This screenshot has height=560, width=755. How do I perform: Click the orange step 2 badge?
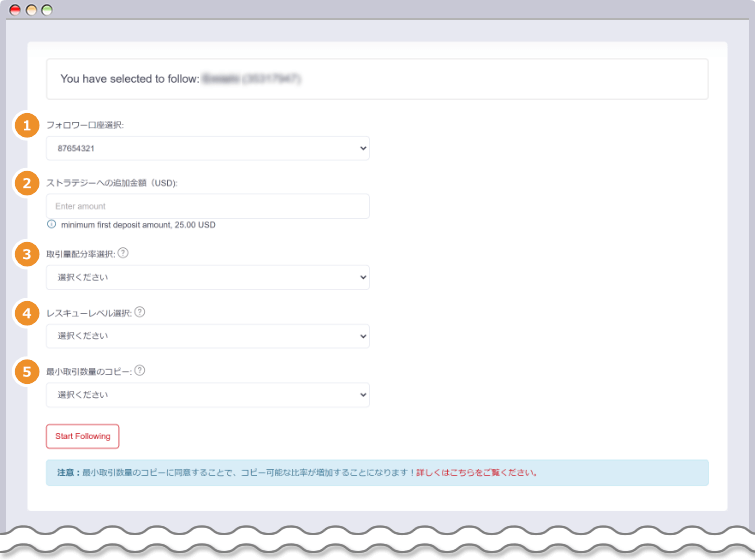pos(27,184)
